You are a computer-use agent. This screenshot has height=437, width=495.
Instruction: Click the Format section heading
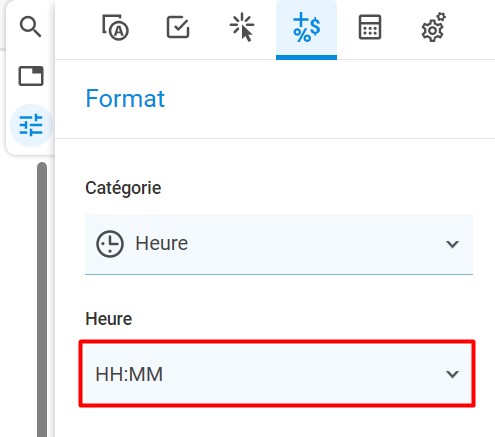coord(125,99)
